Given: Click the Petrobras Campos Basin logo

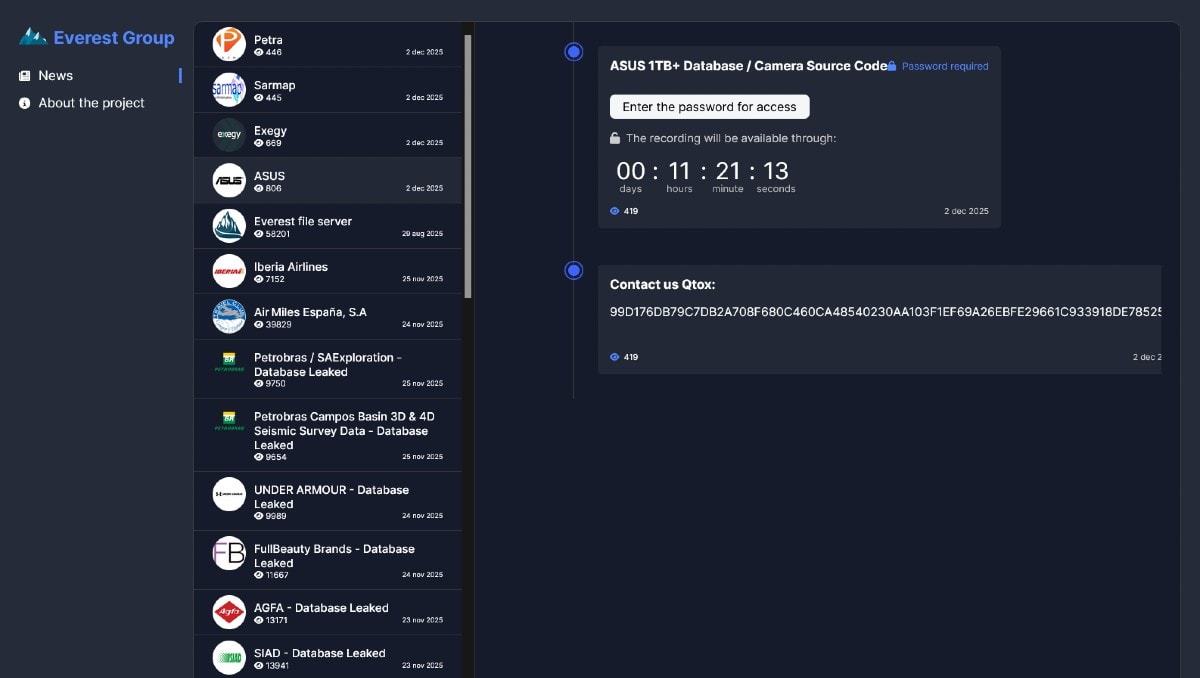Looking at the screenshot, I should coord(229,421).
